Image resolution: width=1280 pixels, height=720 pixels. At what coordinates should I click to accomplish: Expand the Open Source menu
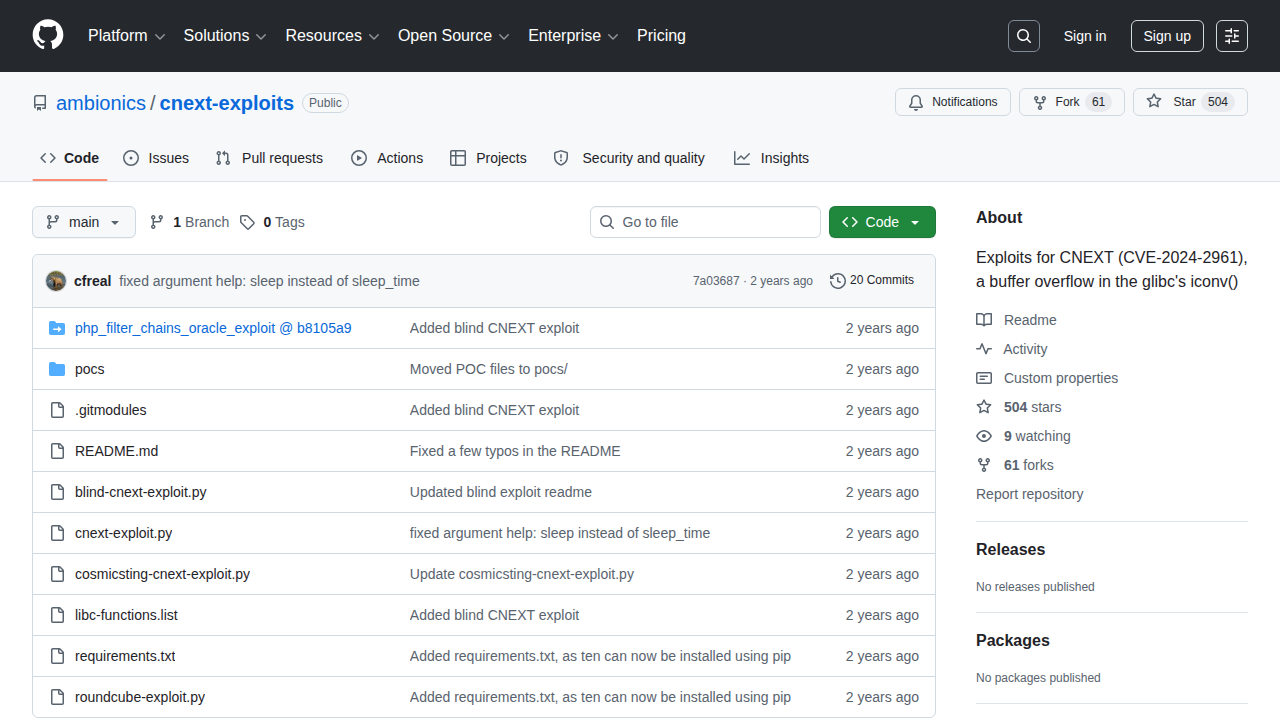point(454,36)
